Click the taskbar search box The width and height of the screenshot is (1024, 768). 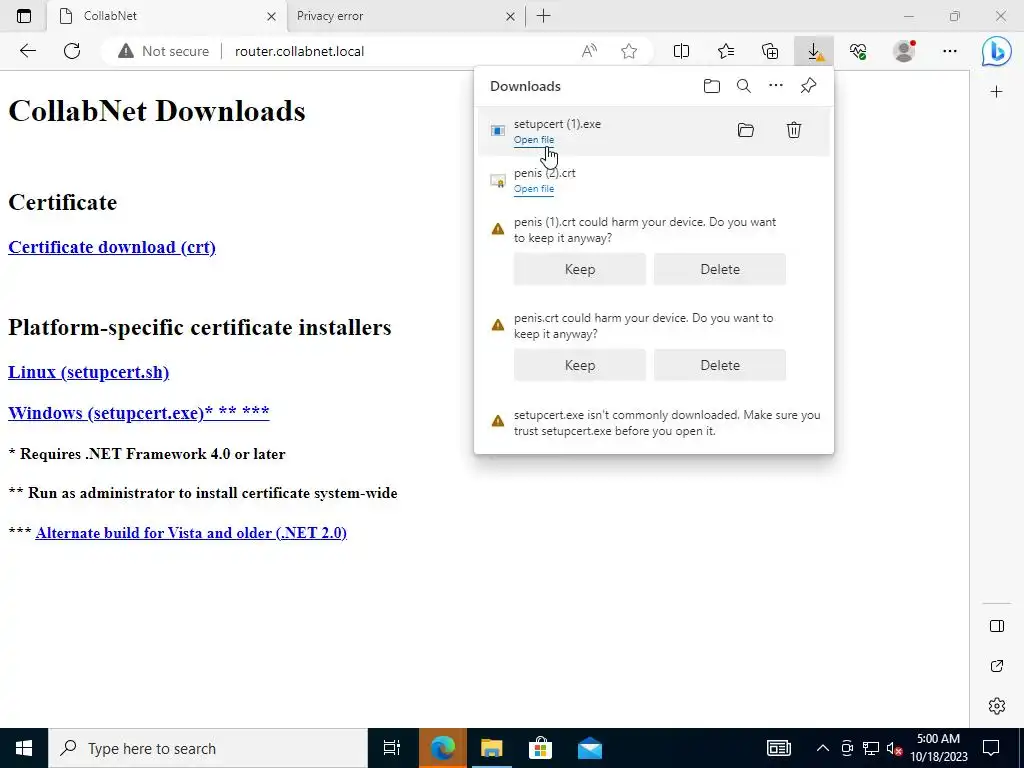[208, 748]
